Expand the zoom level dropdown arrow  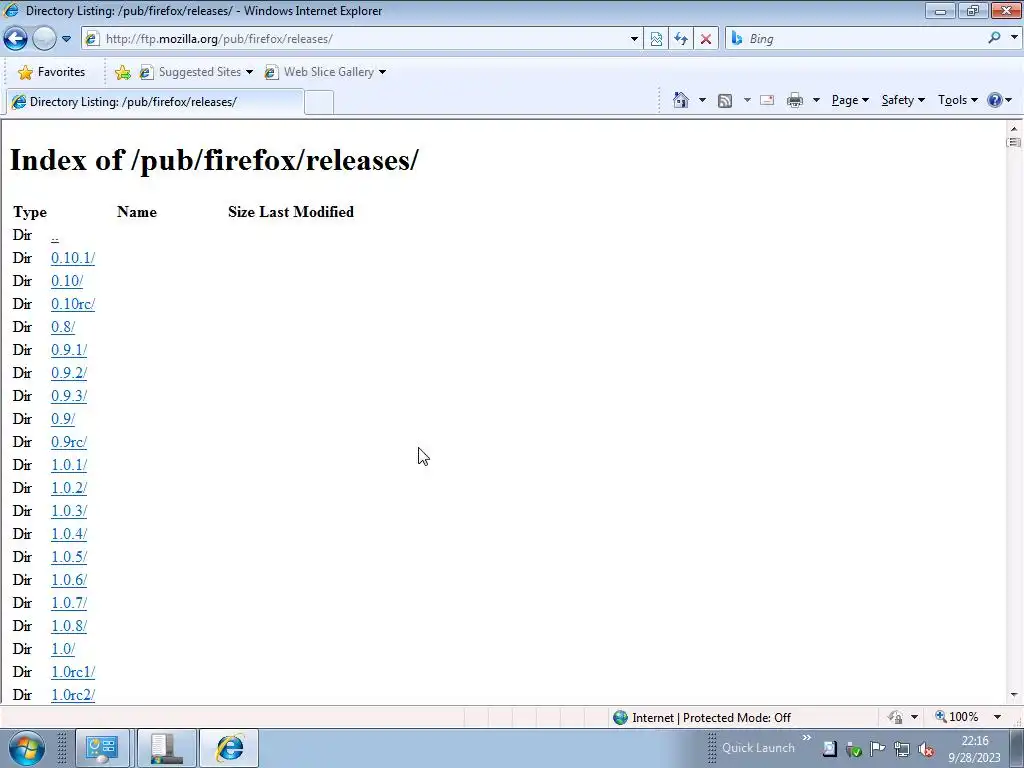coord(997,718)
